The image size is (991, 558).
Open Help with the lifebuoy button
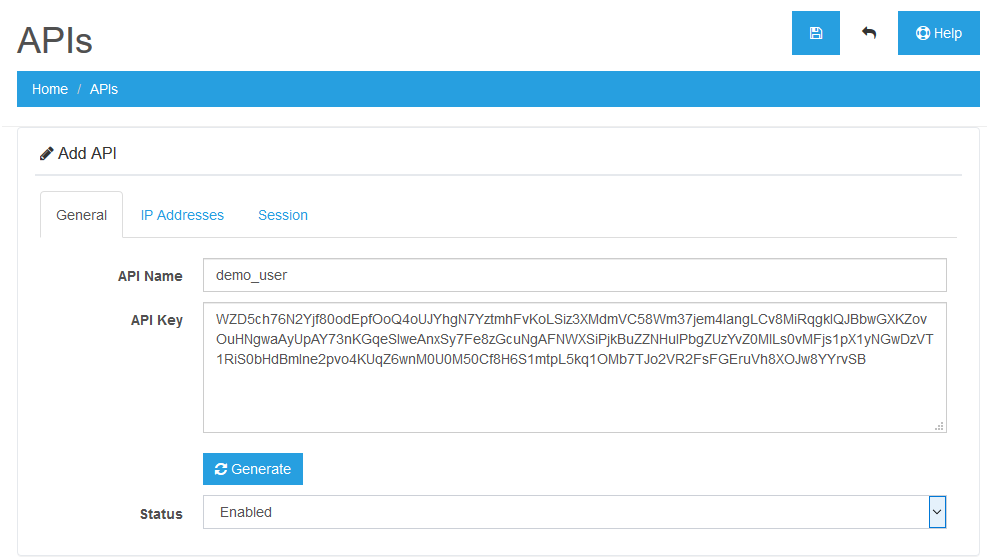[x=938, y=33]
